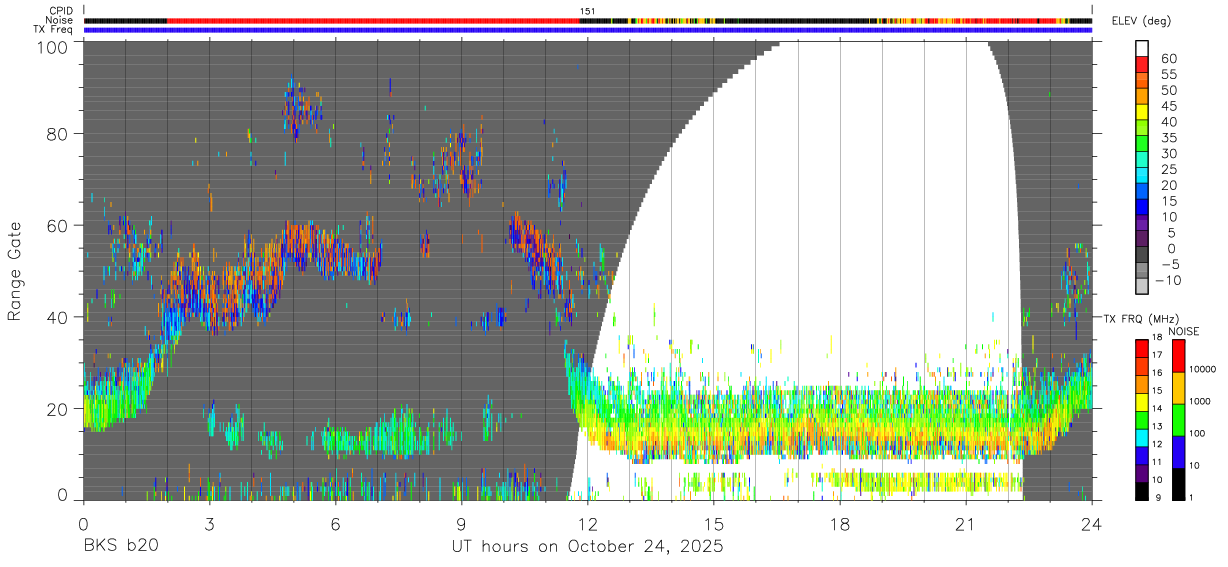Click the black 9 MHz TX frequency swatch
This screenshot has height=567, width=1228.
[1144, 492]
